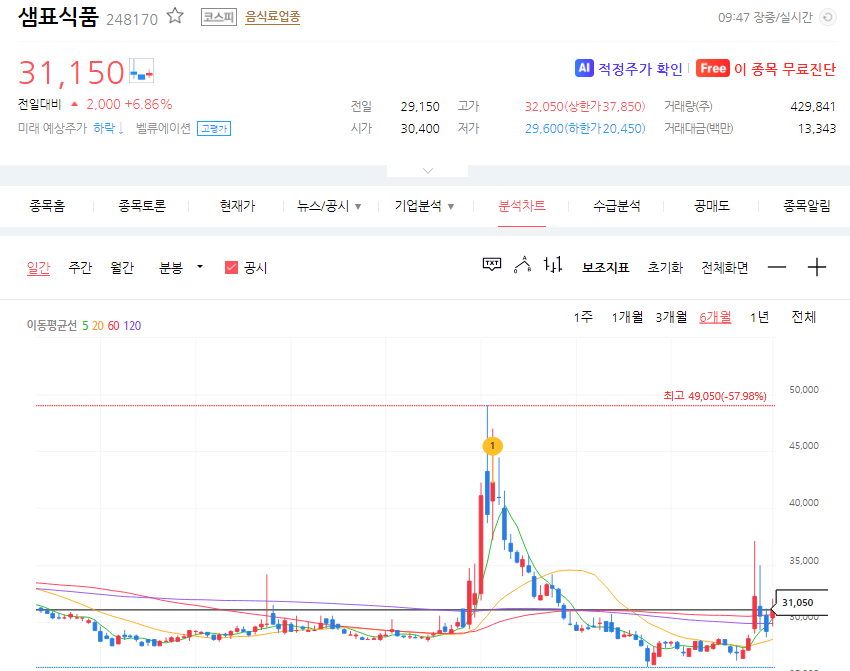Open the 보조지표 indicator selector
Image resolution: width=850 pixels, height=671 pixels.
tap(608, 267)
